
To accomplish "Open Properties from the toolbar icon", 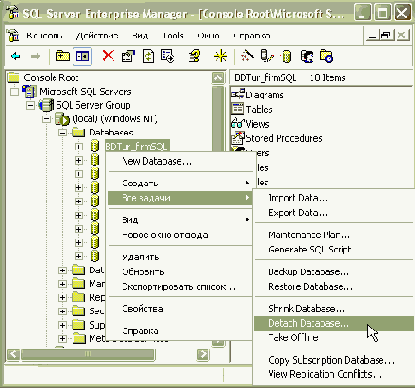I will [x=128, y=56].
